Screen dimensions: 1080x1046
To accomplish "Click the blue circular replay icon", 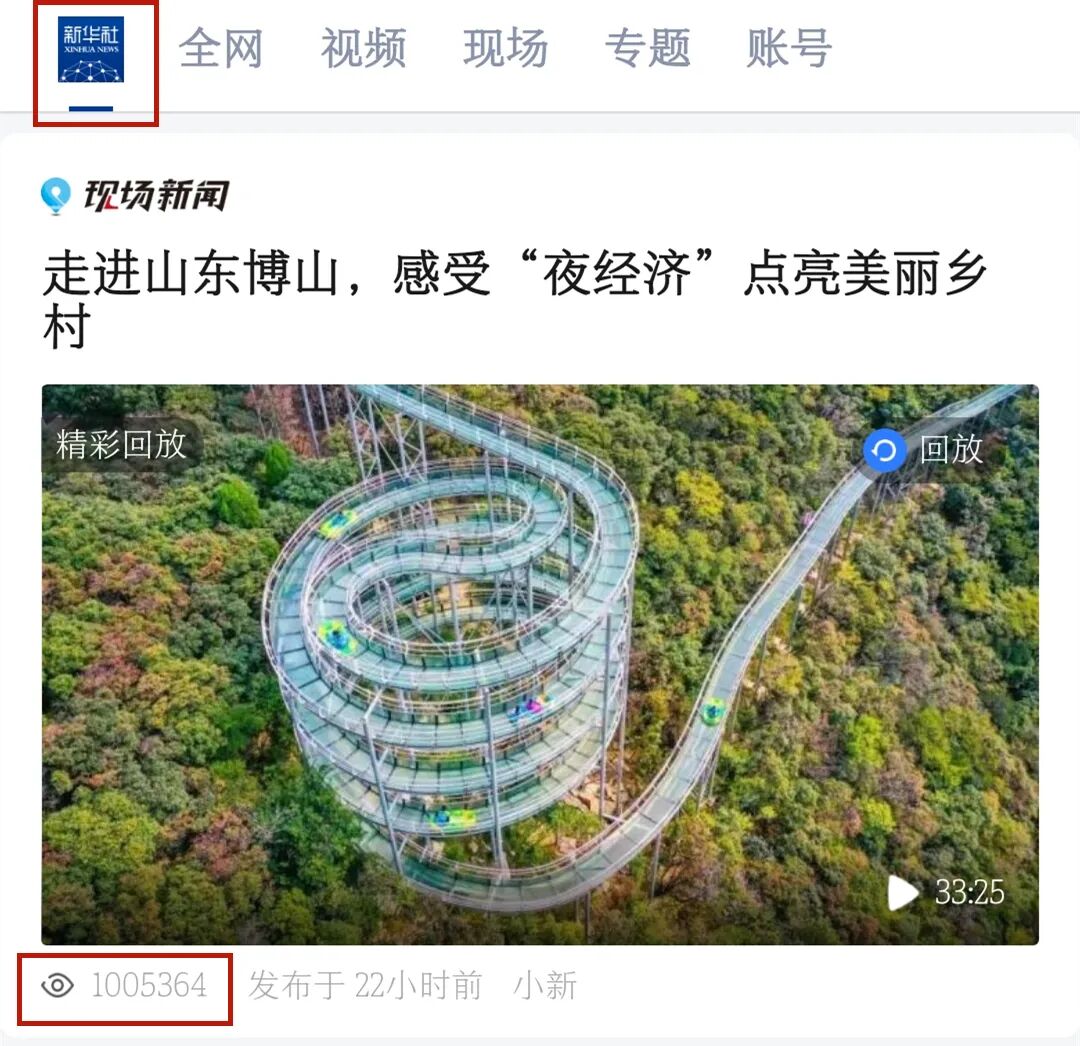I will (884, 450).
